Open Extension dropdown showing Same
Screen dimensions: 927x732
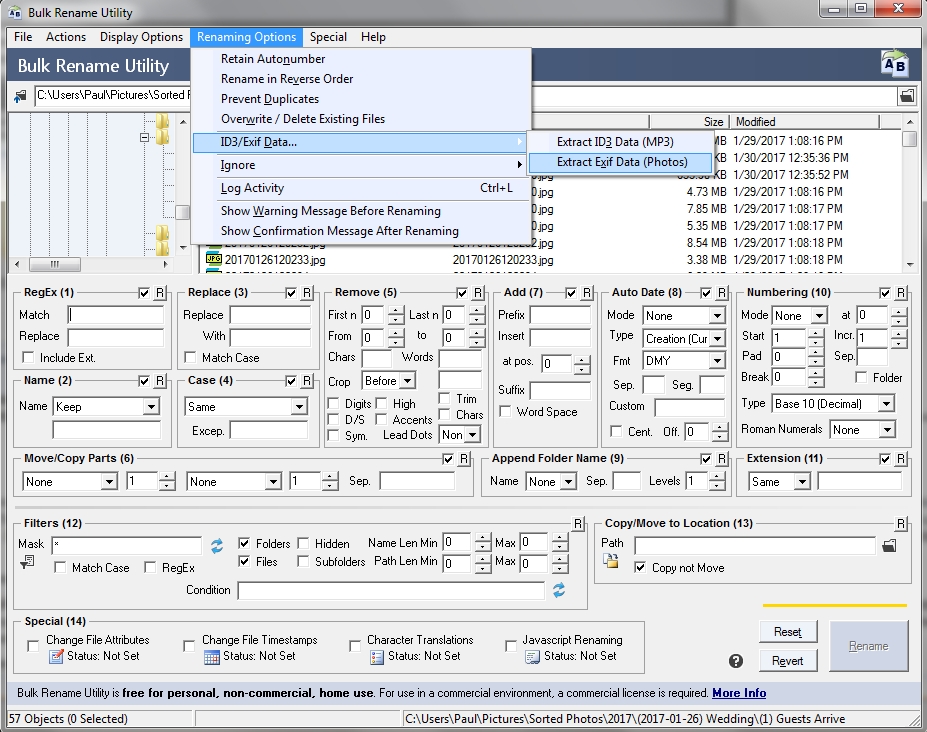pyautogui.click(x=802, y=482)
